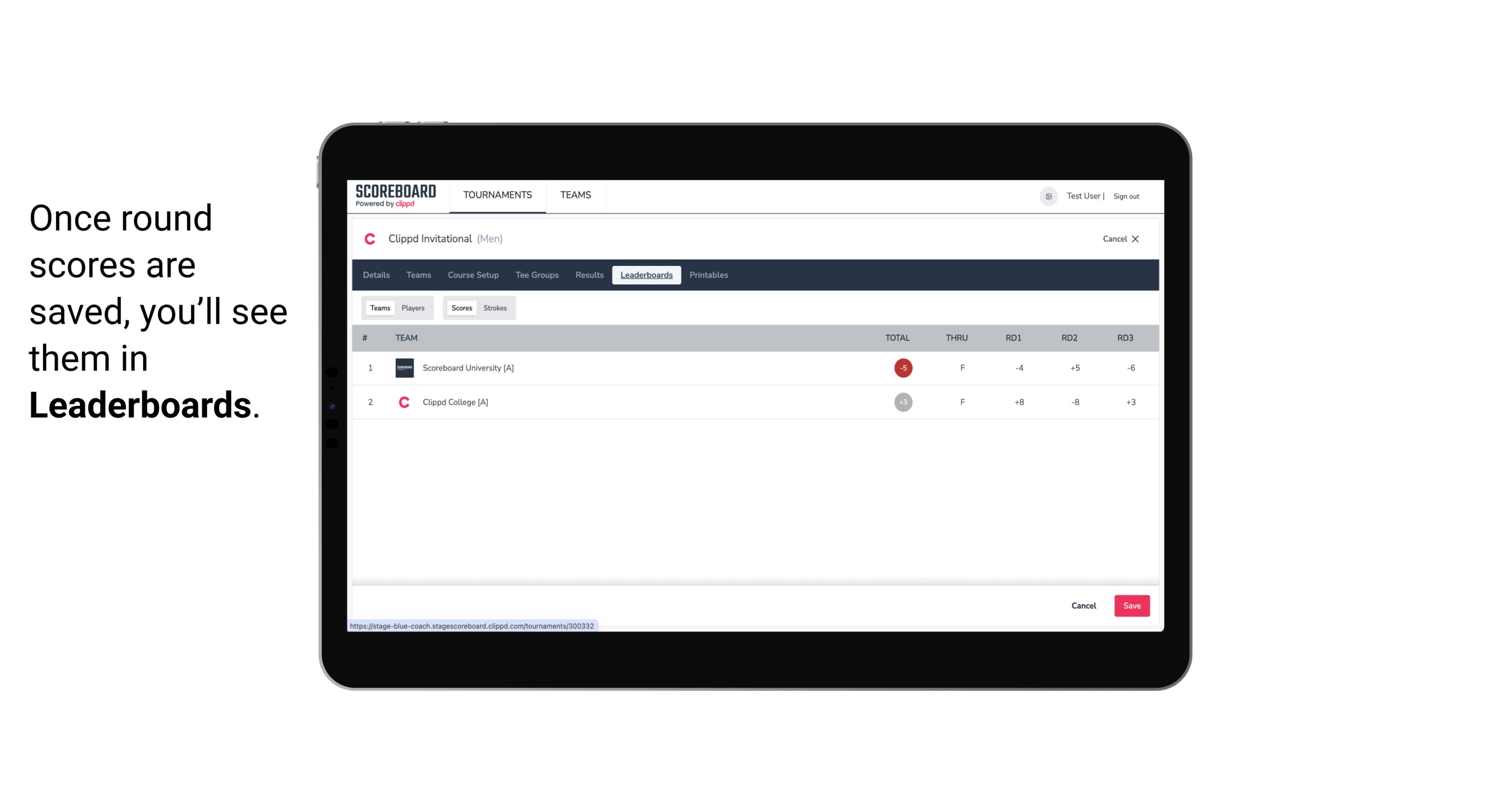1509x812 pixels.
Task: Click the Cancel button
Action: pos(1083,606)
